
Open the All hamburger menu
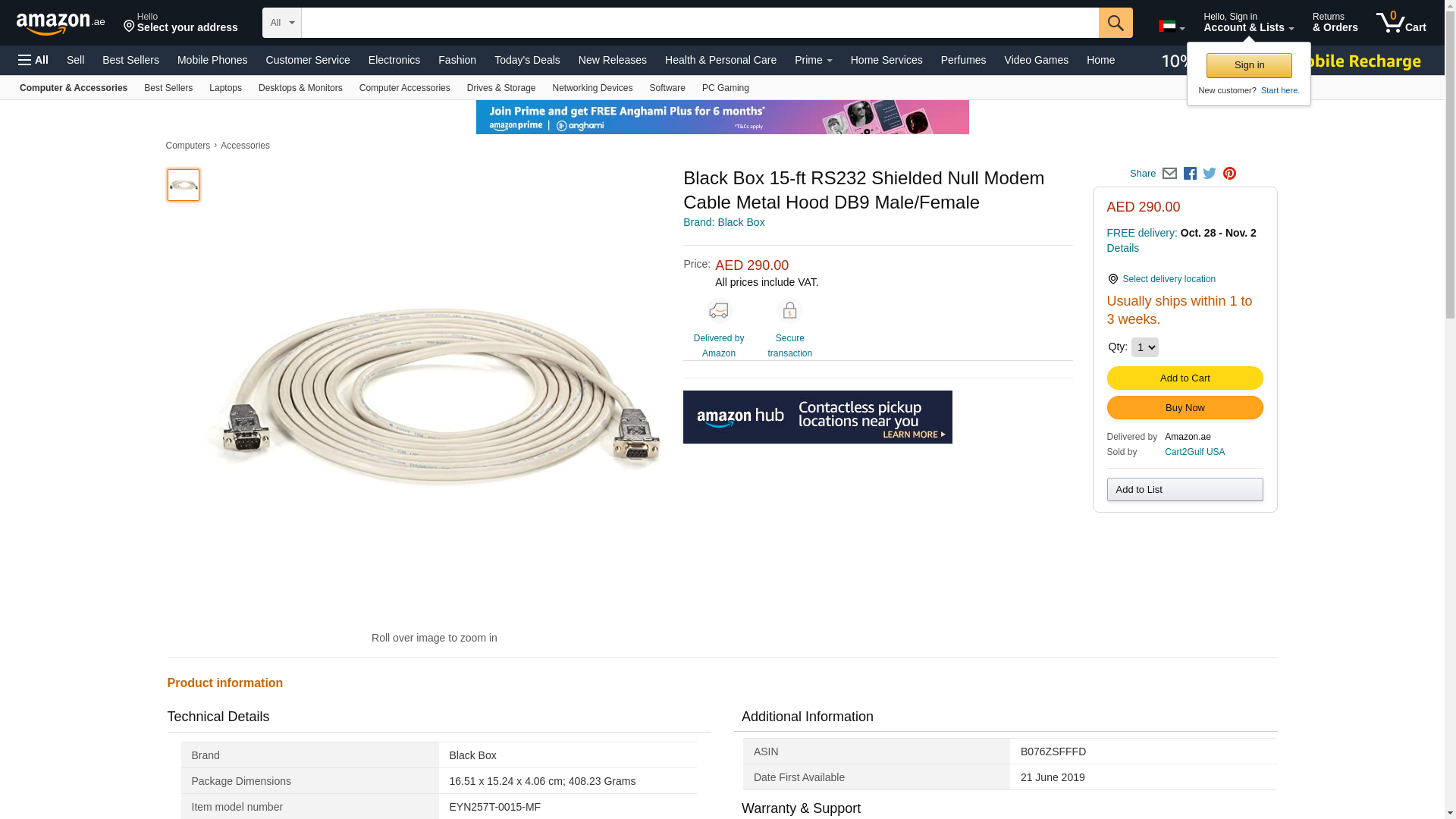[33, 60]
